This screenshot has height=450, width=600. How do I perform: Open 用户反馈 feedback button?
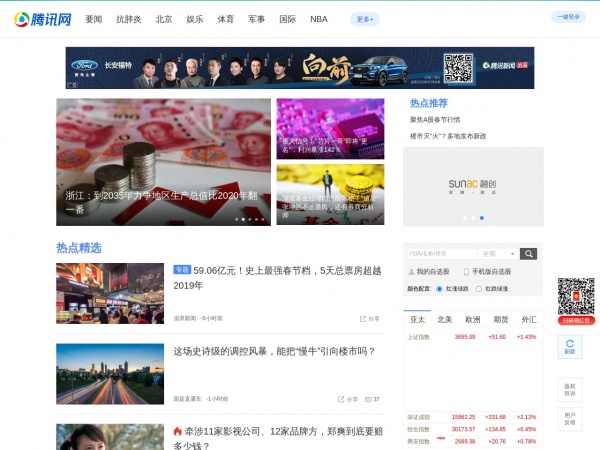[570, 419]
